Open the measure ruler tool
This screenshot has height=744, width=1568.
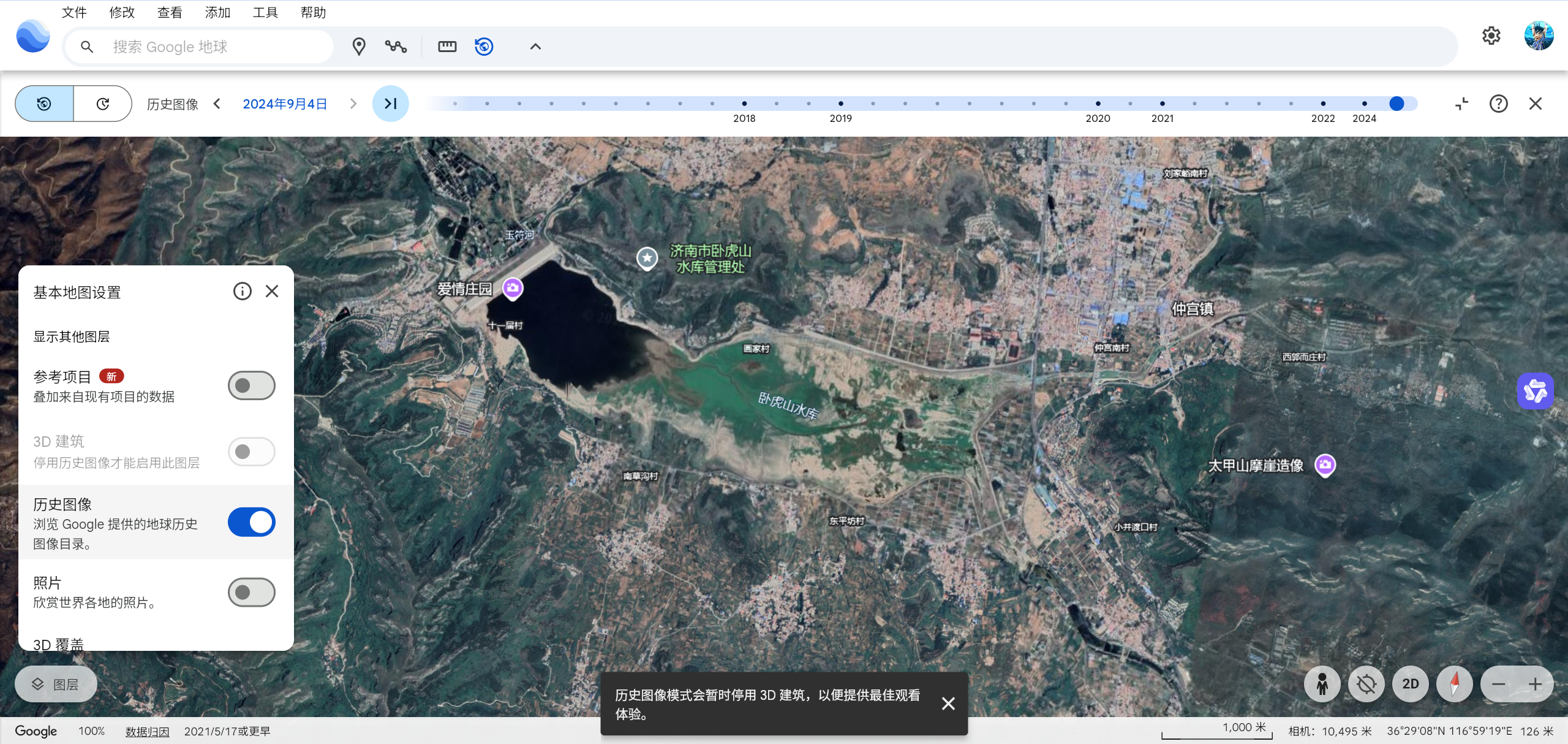[x=447, y=47]
